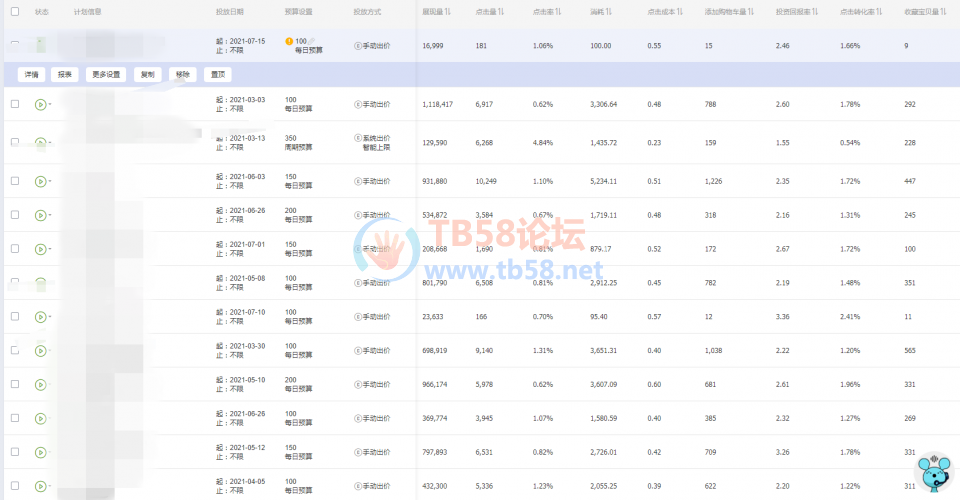This screenshot has width=960, height=500.
Task: Sort by 展现量 using its sort icon
Action: coord(448,12)
